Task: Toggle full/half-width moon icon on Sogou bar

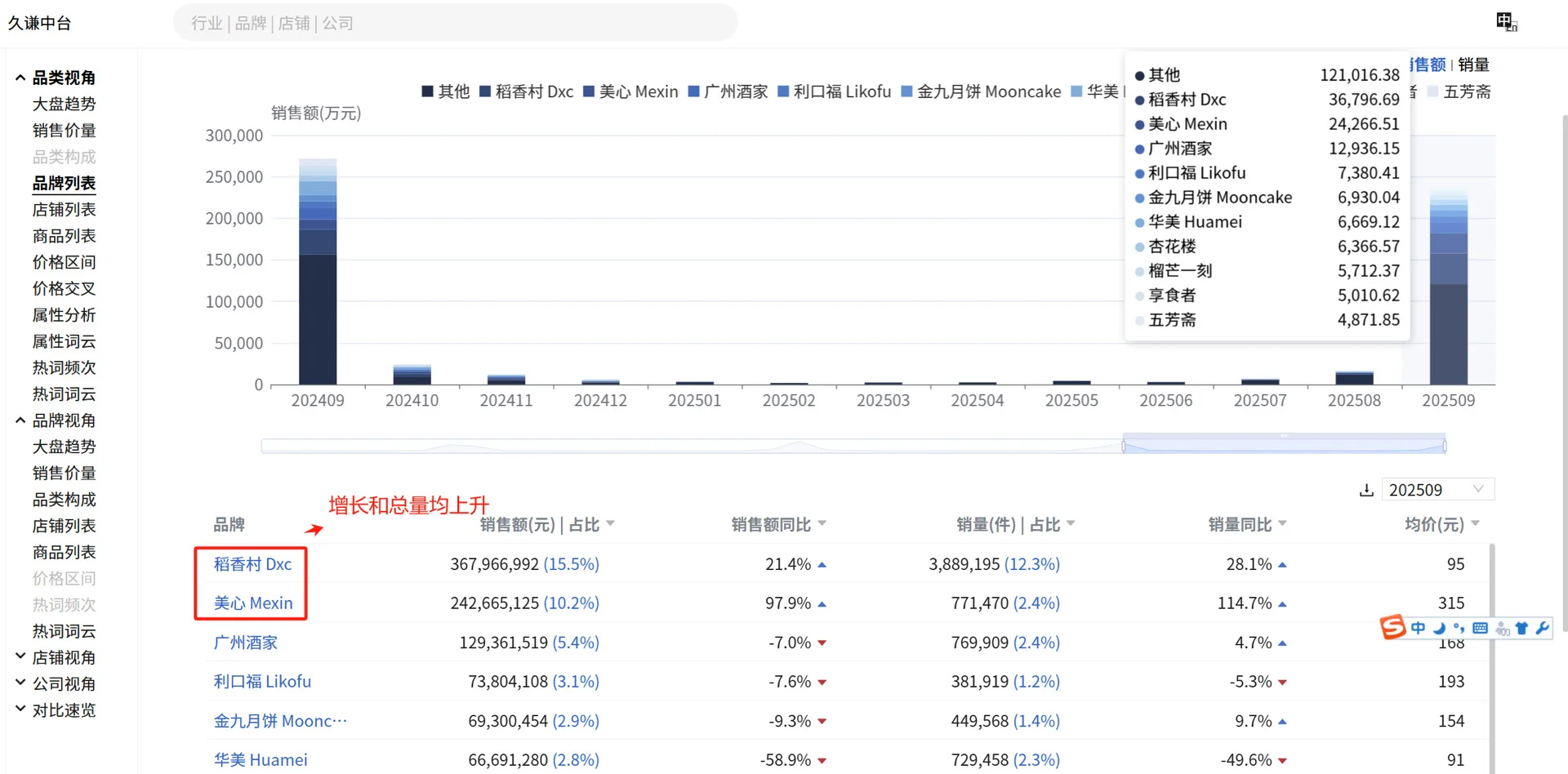Action: pos(1439,628)
